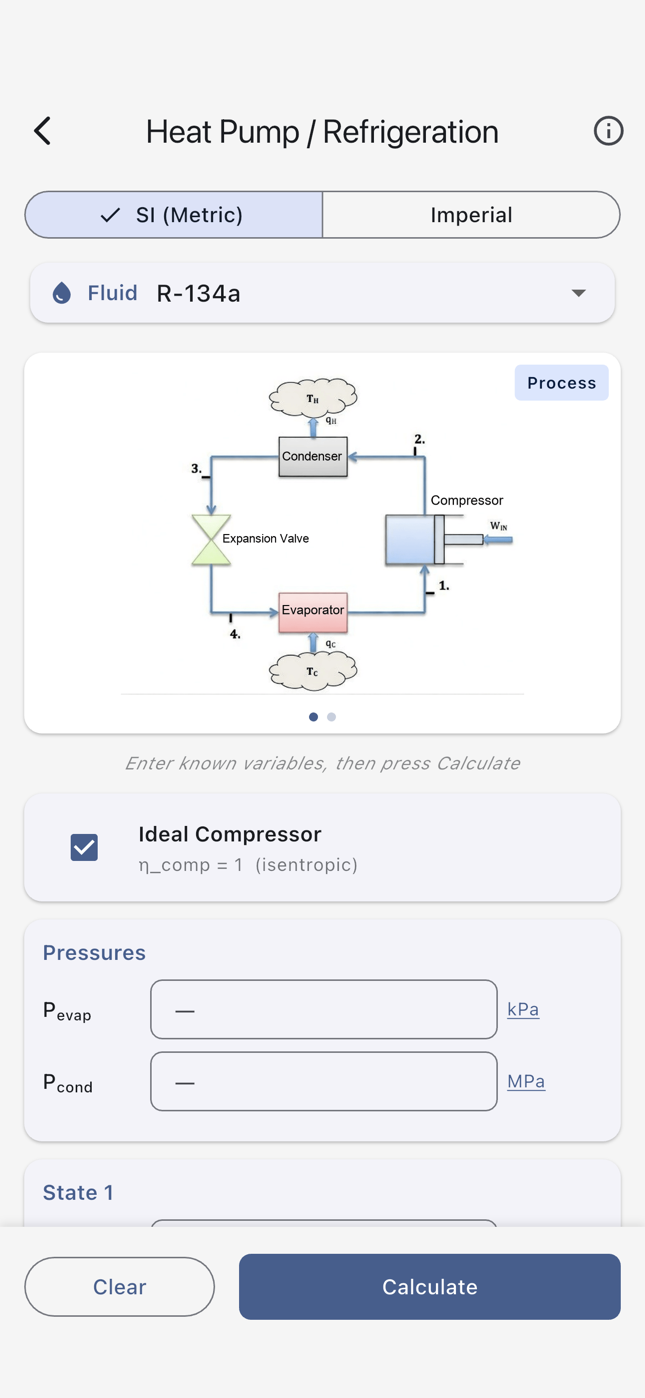Collapse the State 1 section header
This screenshot has width=645, height=1398.
click(x=78, y=1192)
